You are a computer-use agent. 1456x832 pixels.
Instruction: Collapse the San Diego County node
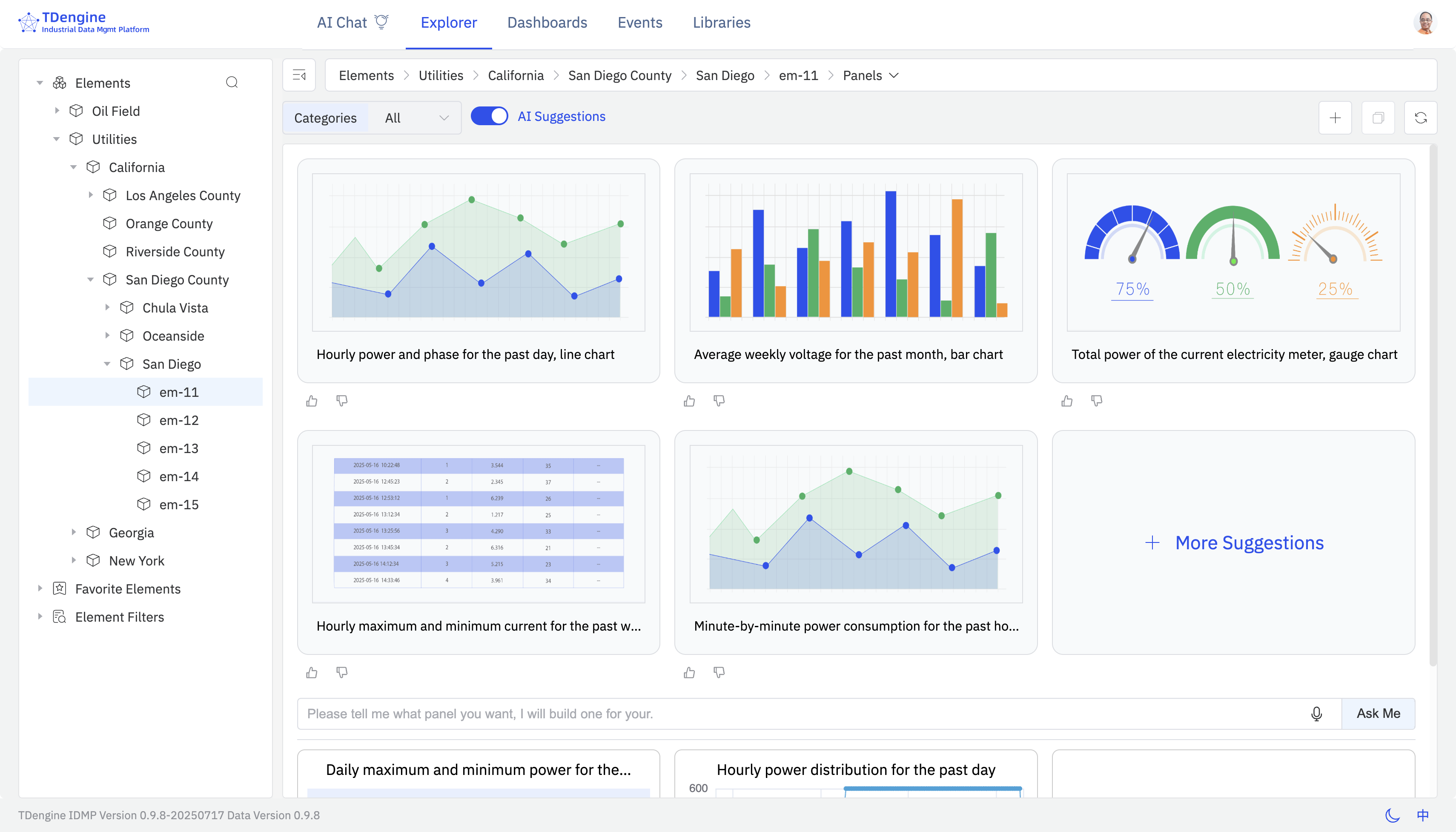pyautogui.click(x=90, y=279)
